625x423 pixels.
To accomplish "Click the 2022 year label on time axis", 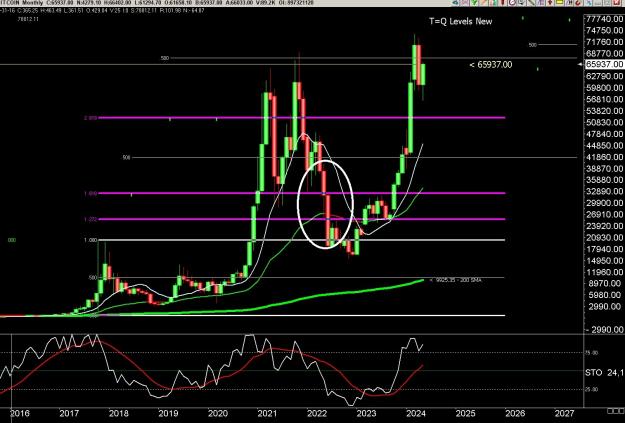I will click(317, 413).
